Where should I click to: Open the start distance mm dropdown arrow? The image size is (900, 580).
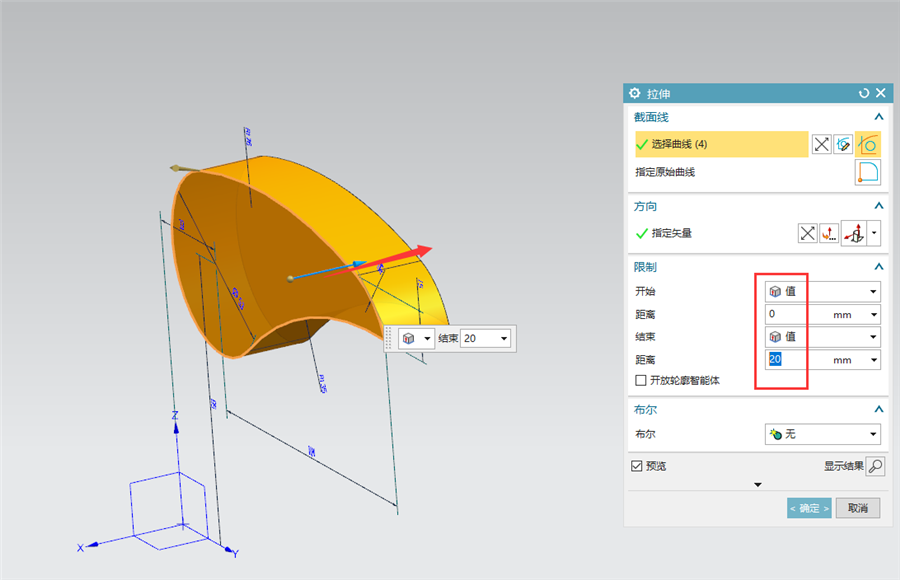(x=874, y=315)
